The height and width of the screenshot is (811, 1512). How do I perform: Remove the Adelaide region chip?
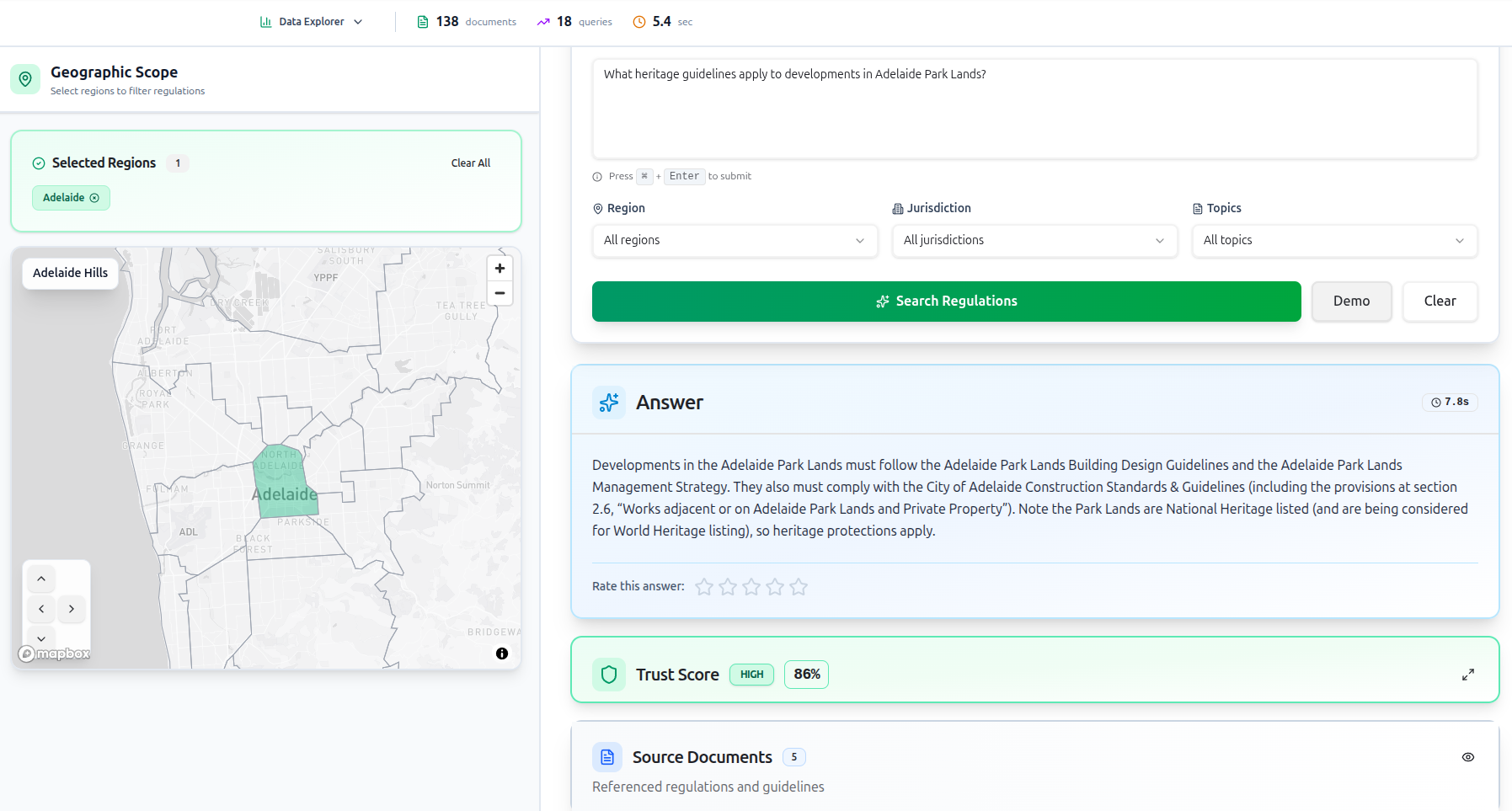(x=94, y=198)
